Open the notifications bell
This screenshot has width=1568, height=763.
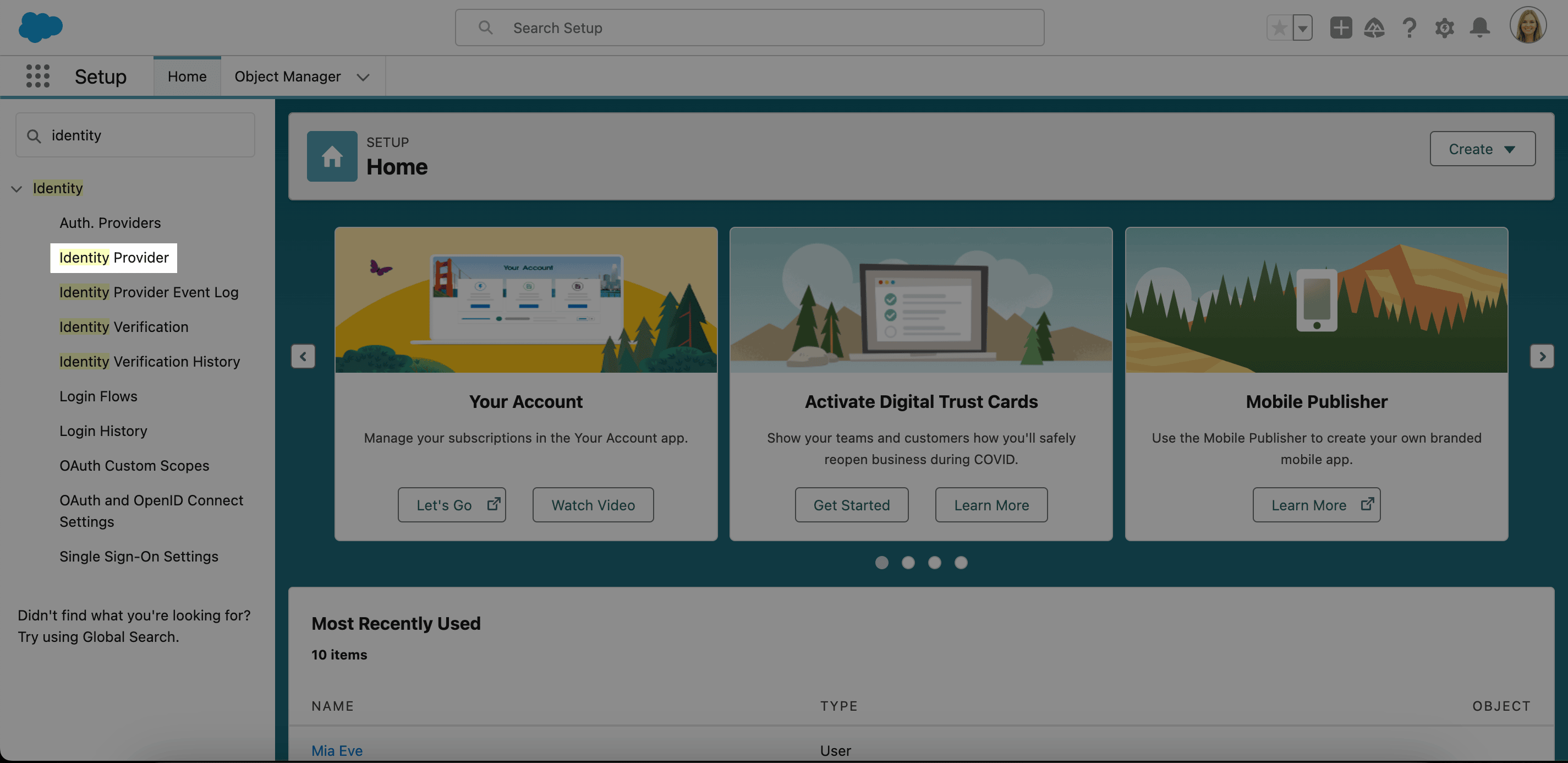(x=1480, y=28)
